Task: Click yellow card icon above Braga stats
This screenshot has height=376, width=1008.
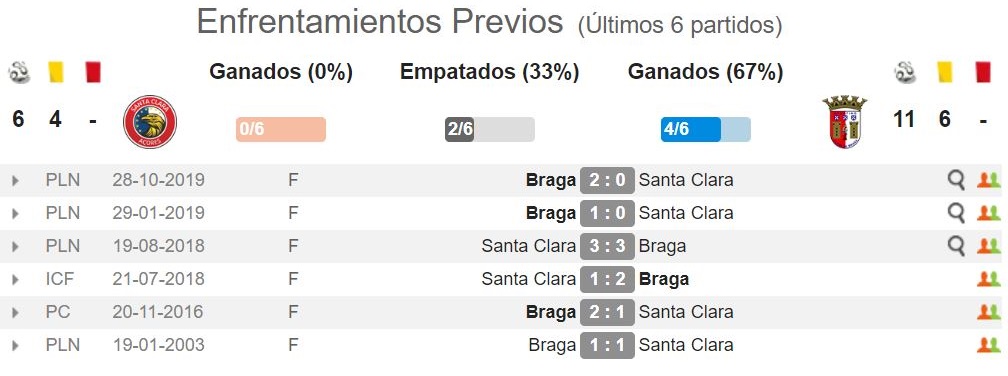Action: pos(944,72)
